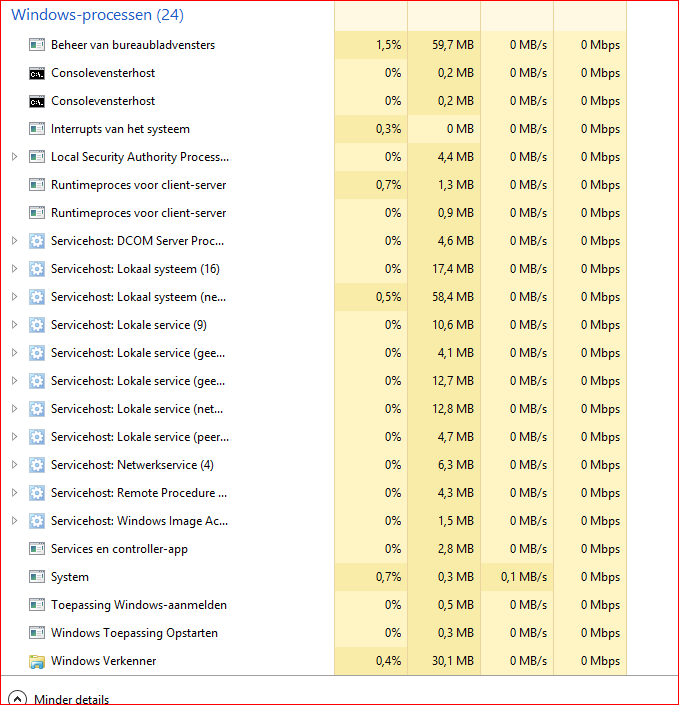
Task: Click the Minder details link
Action: coord(71,699)
